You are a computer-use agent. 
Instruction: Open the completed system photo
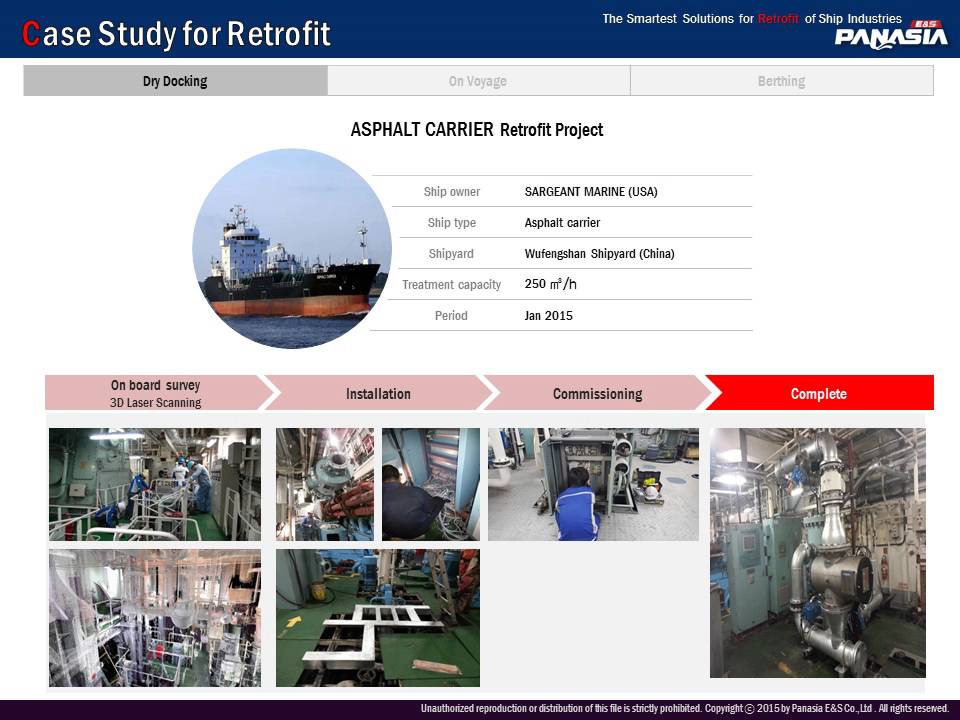tap(818, 553)
